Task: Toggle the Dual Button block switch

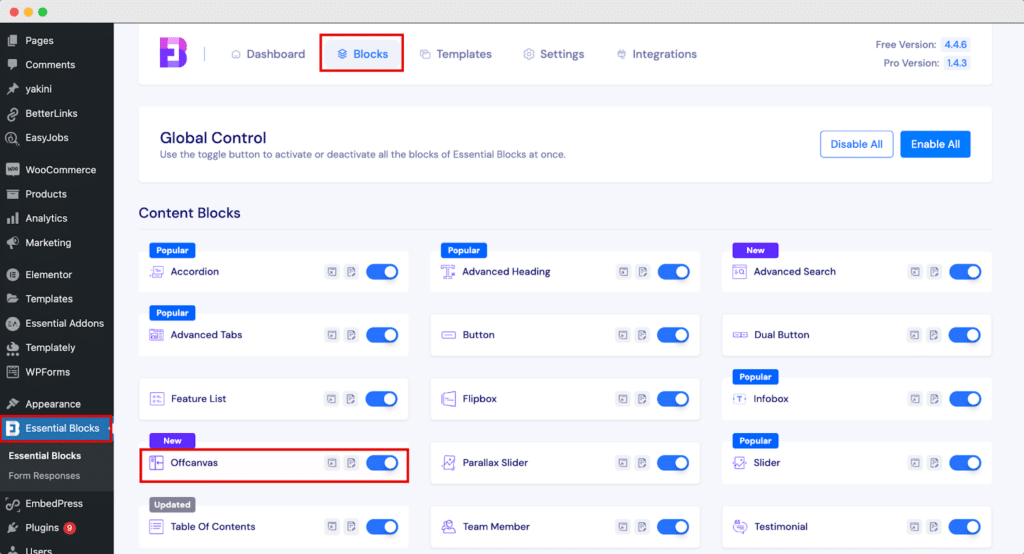Action: 964,335
